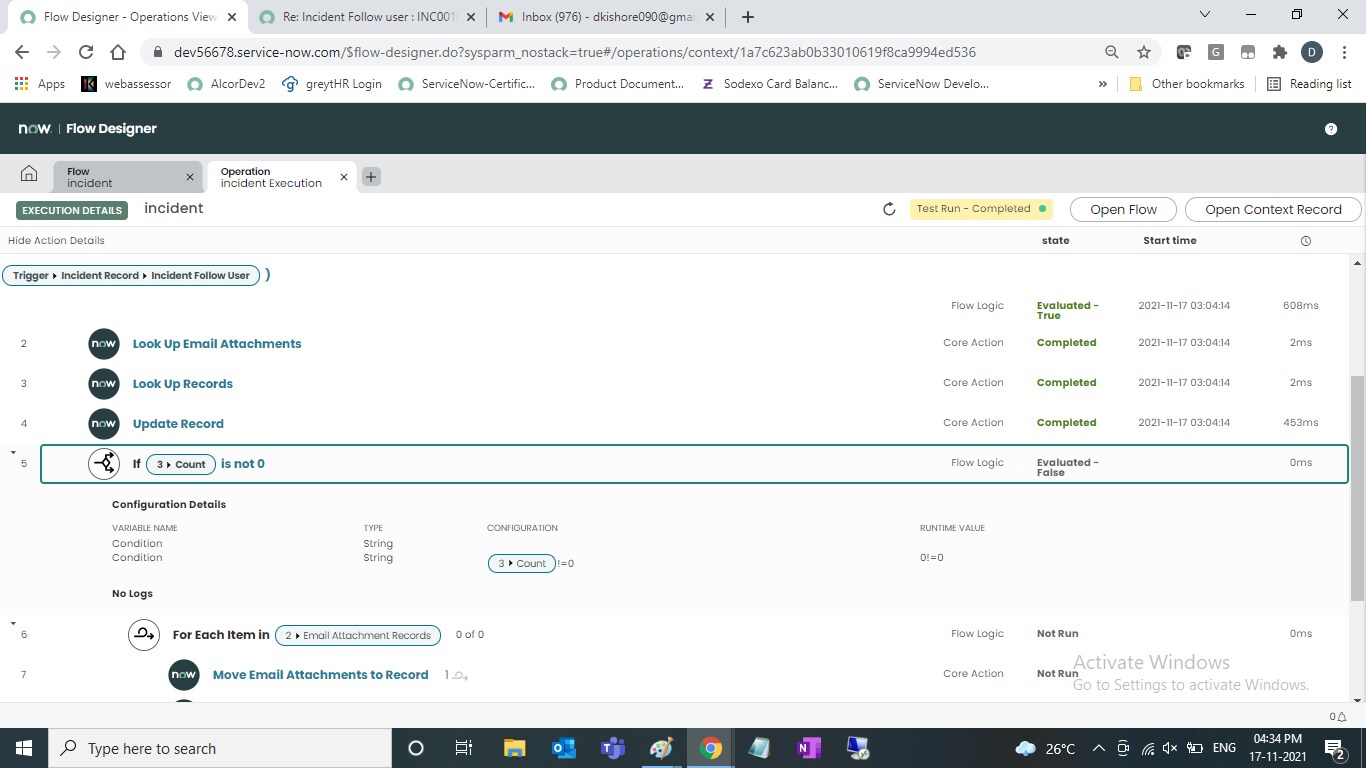Open Task View on the taskbar
The width and height of the screenshot is (1366, 768).
[x=464, y=748]
